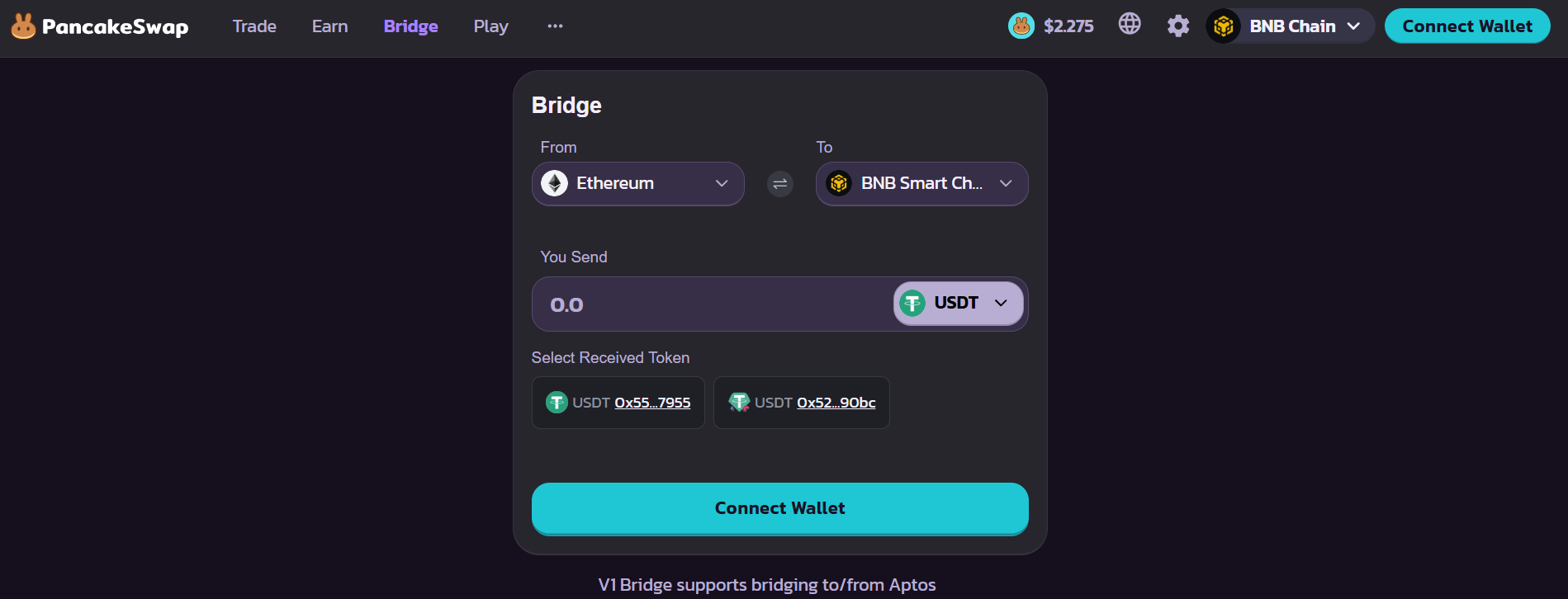Click the BNB logo in To selector
The image size is (1568, 599).
pos(839,183)
